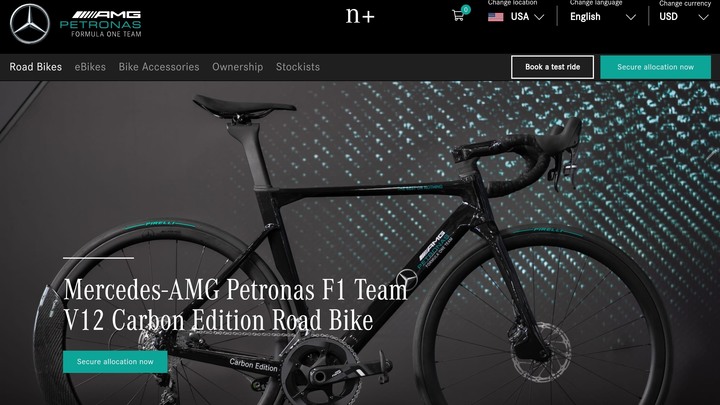Click the road bike hero image
Screen dimensions: 720x405
(x=360, y=242)
